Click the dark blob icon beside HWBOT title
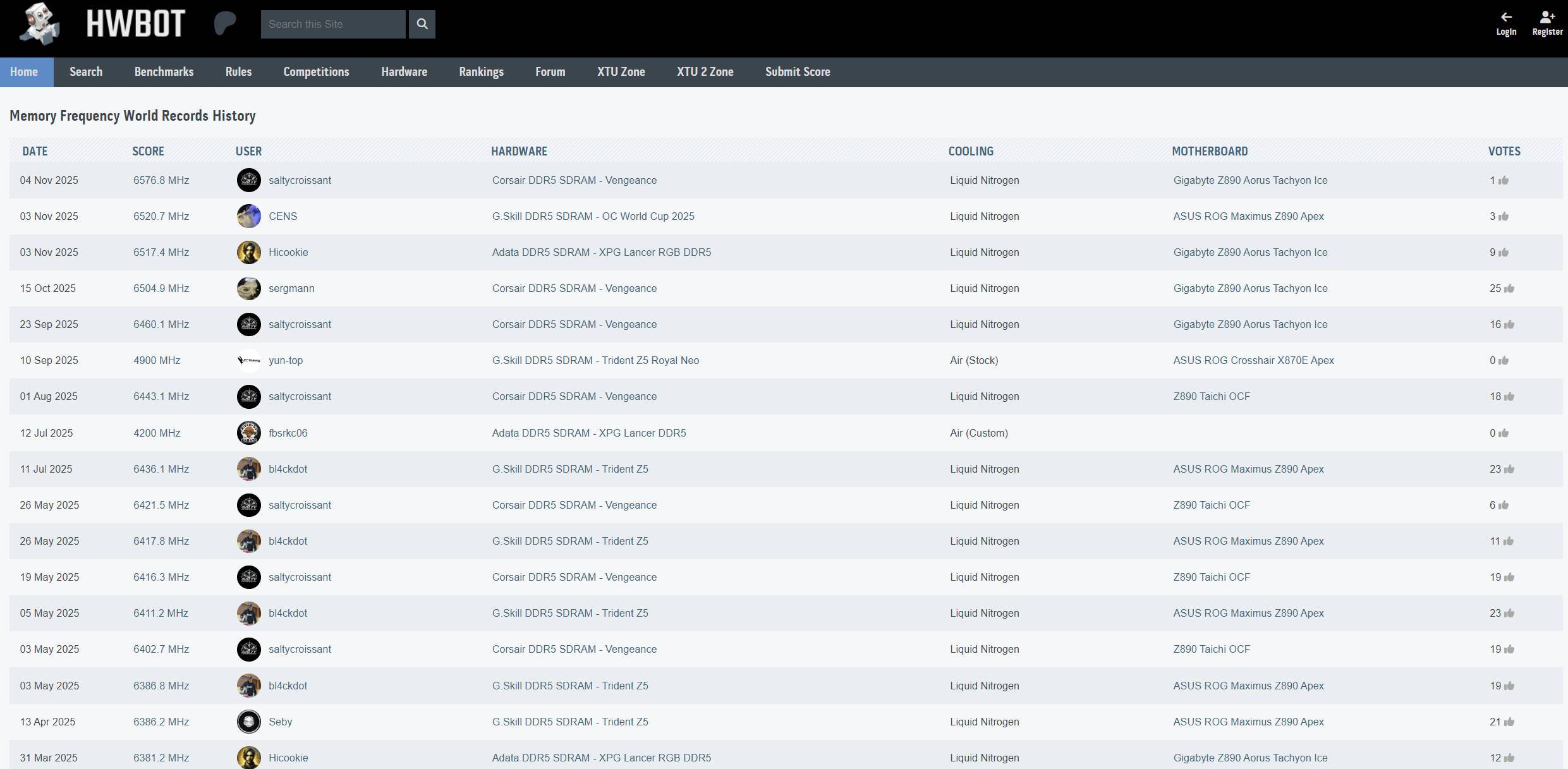 pyautogui.click(x=225, y=23)
